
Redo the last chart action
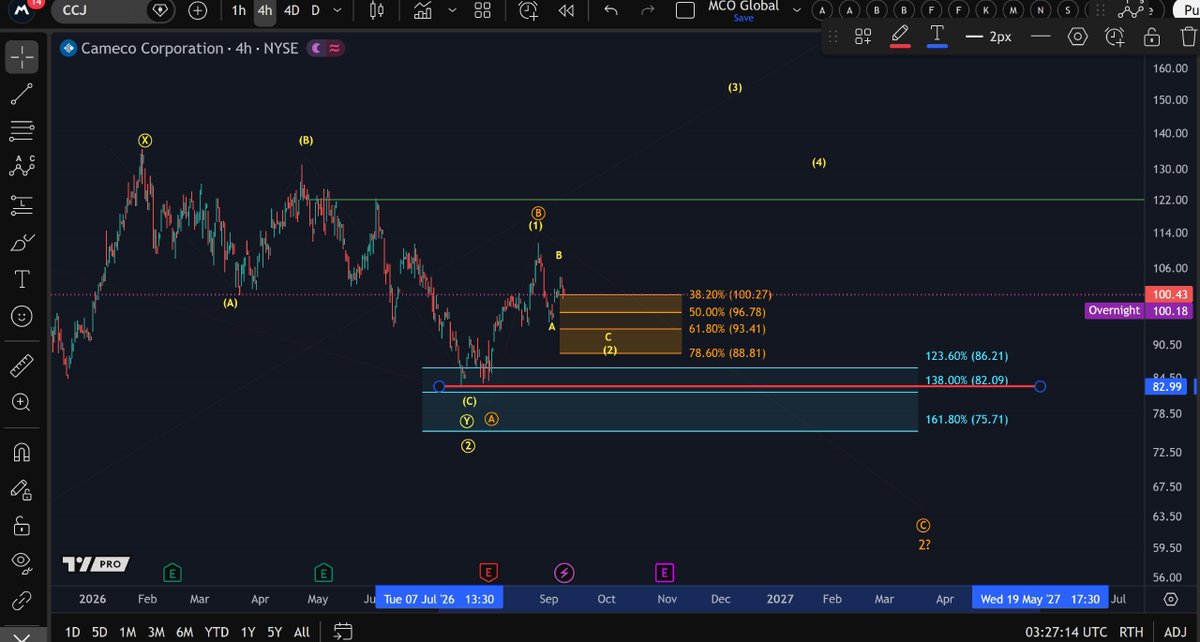tap(647, 11)
